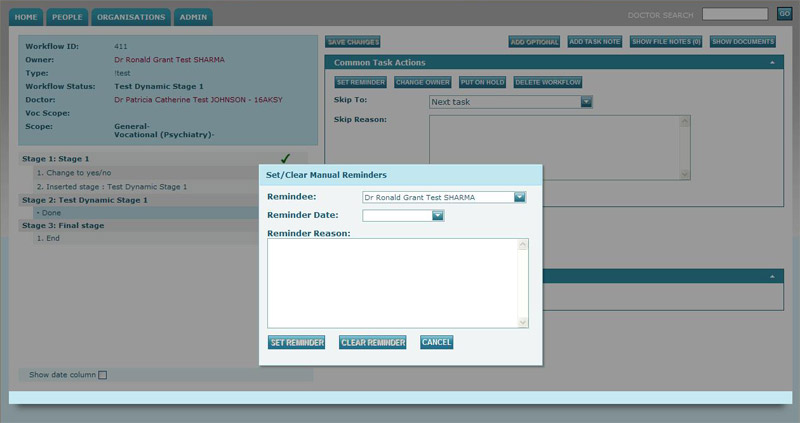
Task: Click scroll-up arrow in Skip Reason box
Action: 684,122
